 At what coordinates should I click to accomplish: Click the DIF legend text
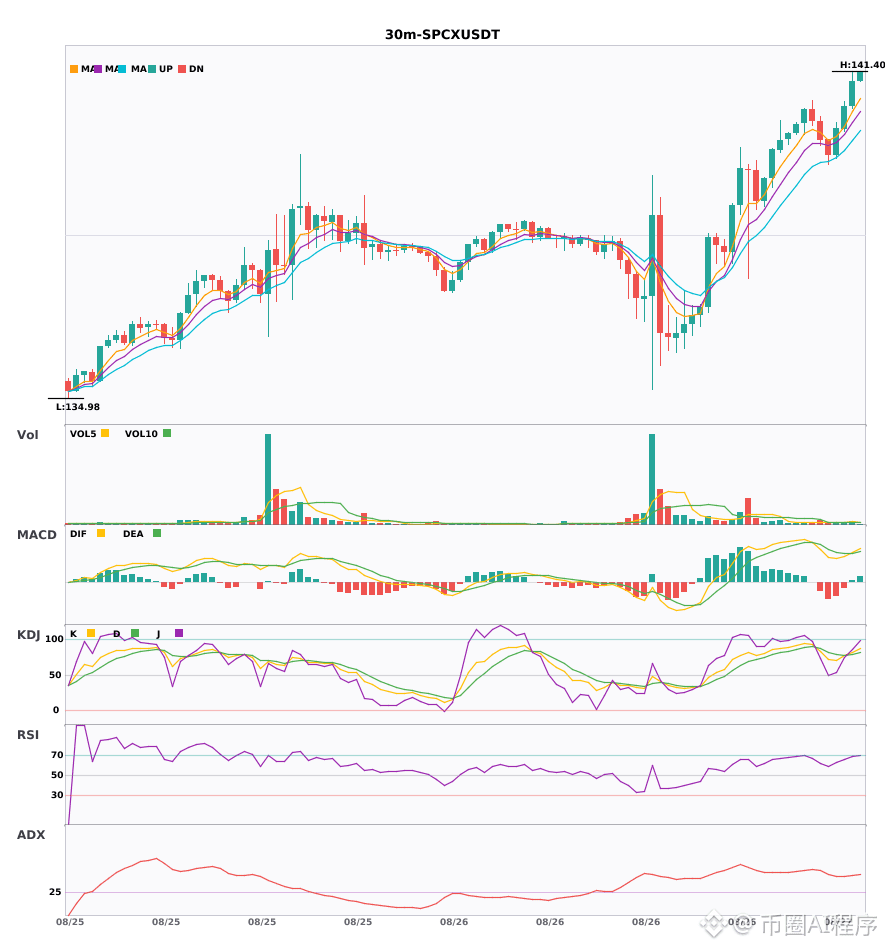pyautogui.click(x=78, y=534)
